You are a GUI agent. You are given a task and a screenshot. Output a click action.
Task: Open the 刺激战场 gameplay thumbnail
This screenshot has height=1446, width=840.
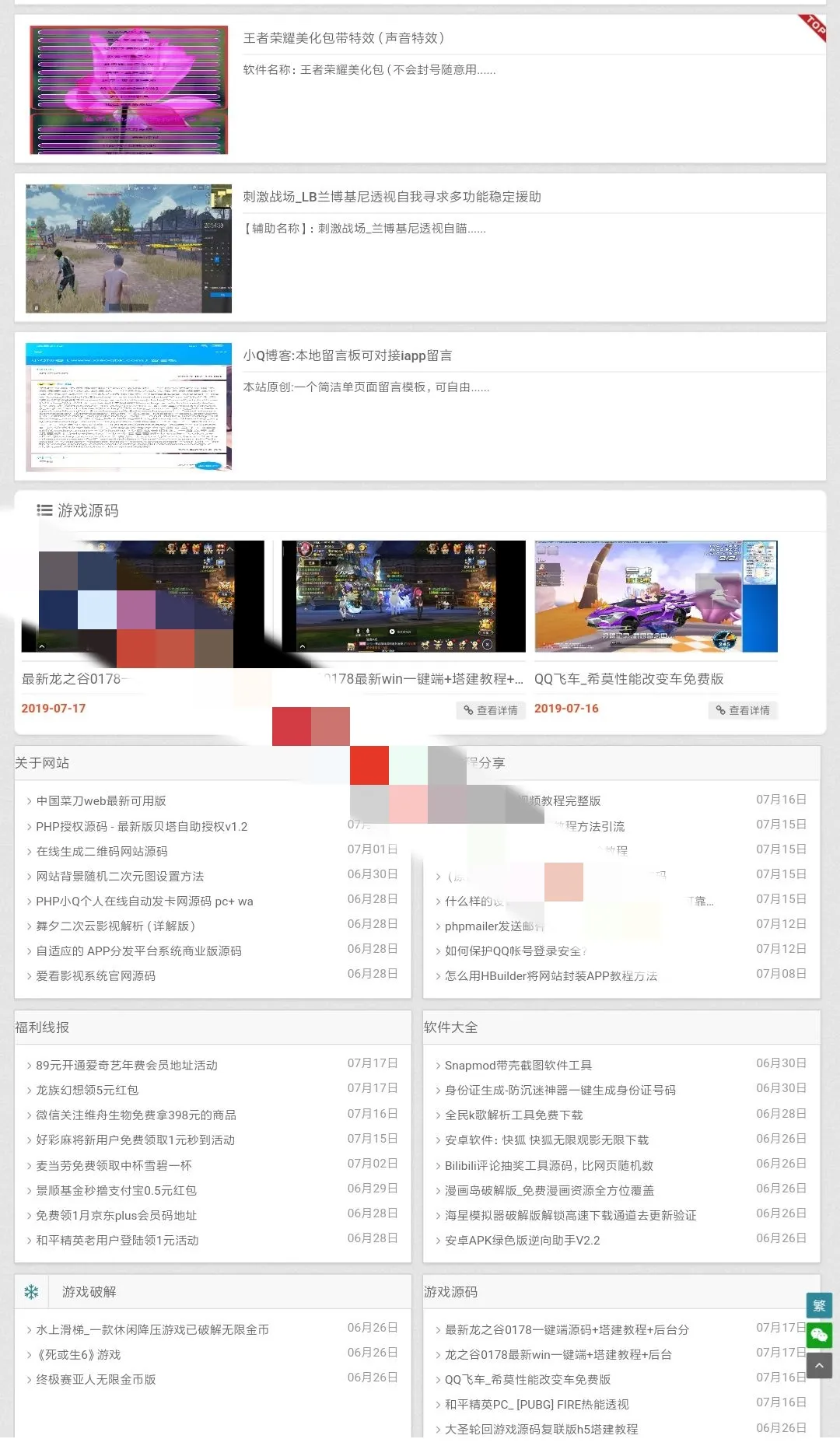[x=129, y=249]
